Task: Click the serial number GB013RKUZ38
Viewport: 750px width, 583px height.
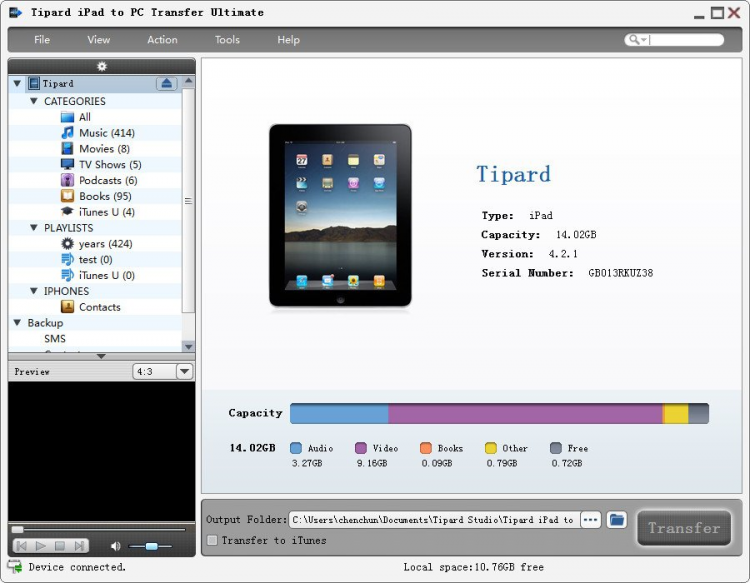Action: pyautogui.click(x=620, y=273)
